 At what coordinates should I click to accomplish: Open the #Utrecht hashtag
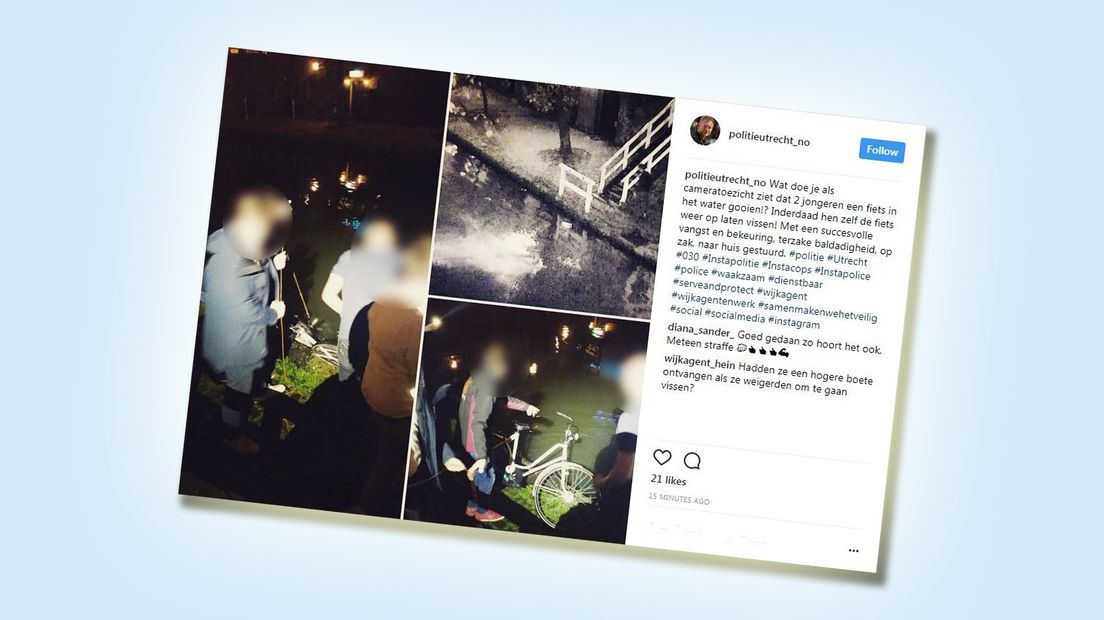847,260
